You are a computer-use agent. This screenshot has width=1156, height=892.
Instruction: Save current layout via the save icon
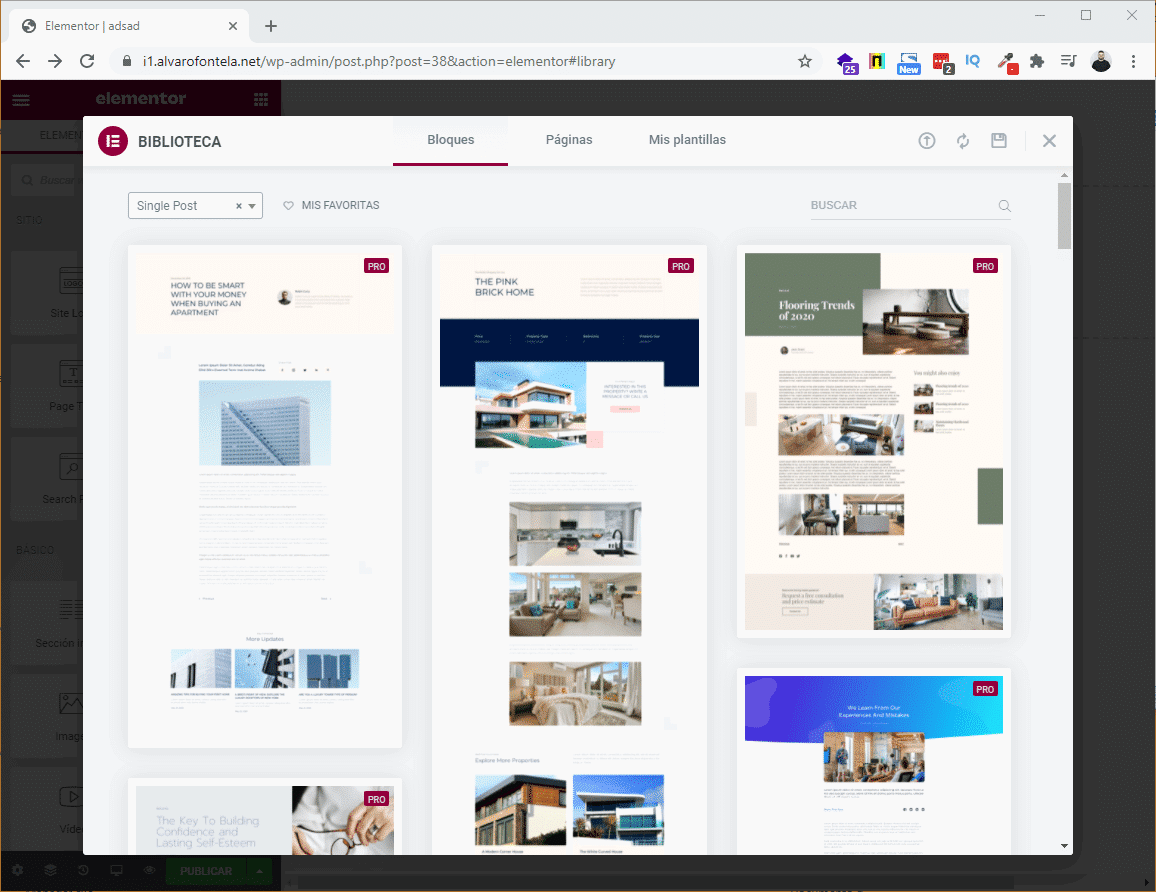999,141
